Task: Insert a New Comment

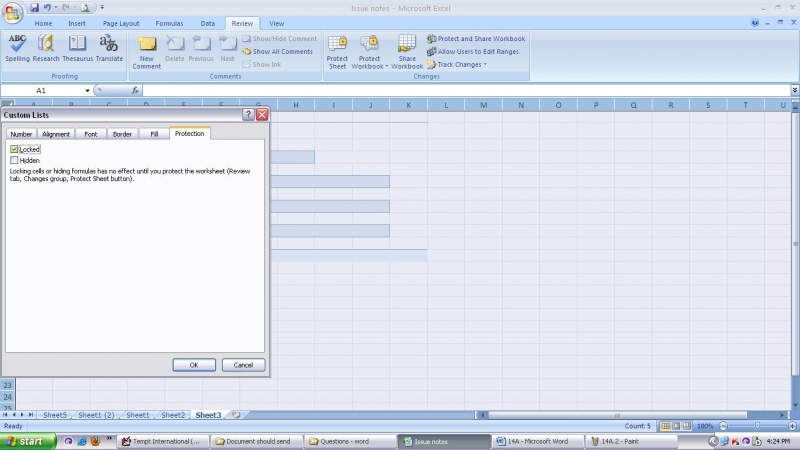Action: (x=146, y=49)
